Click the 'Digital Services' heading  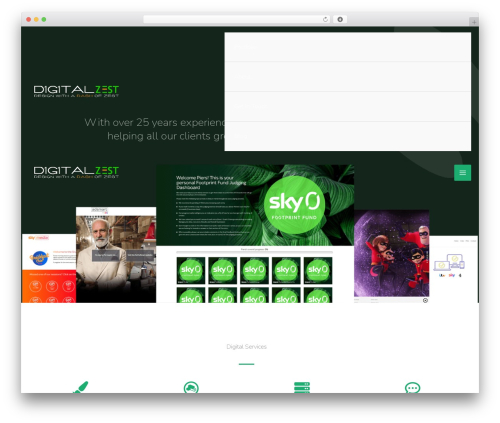[x=247, y=347]
